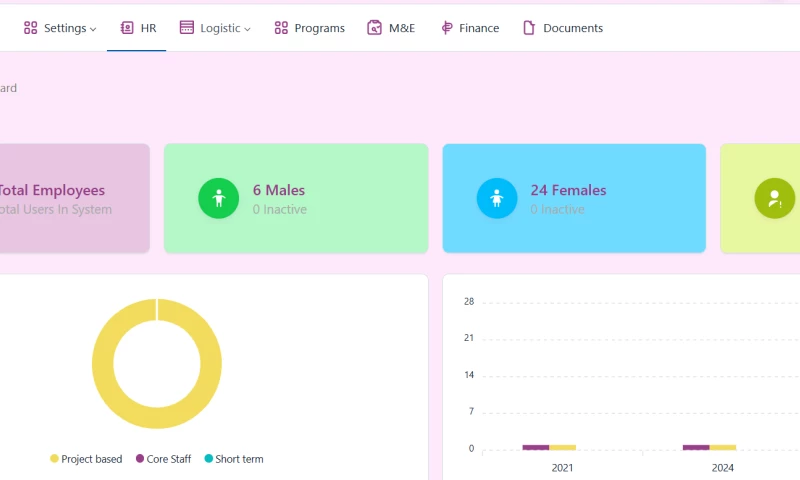Expand the Logistic dropdown chevron
Viewport: 800px width, 480px height.
click(247, 29)
